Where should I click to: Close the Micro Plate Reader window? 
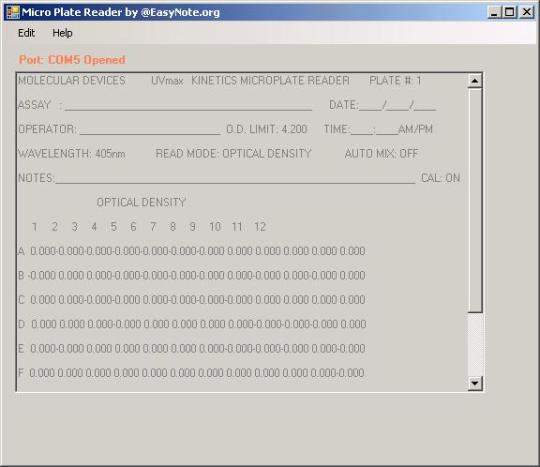[x=527, y=12]
